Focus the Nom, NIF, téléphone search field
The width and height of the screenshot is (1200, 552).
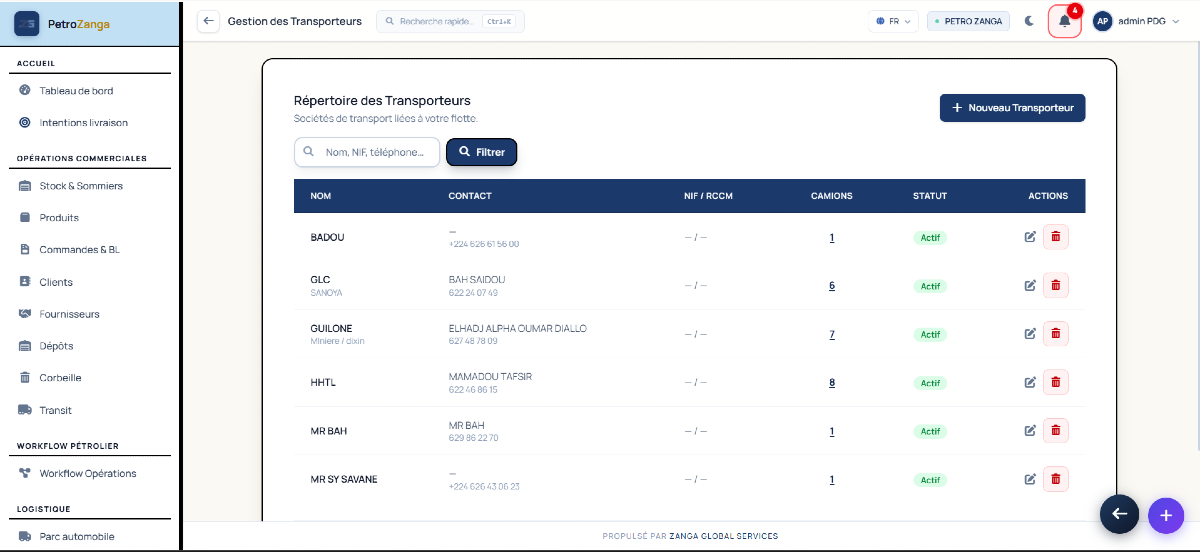point(367,152)
